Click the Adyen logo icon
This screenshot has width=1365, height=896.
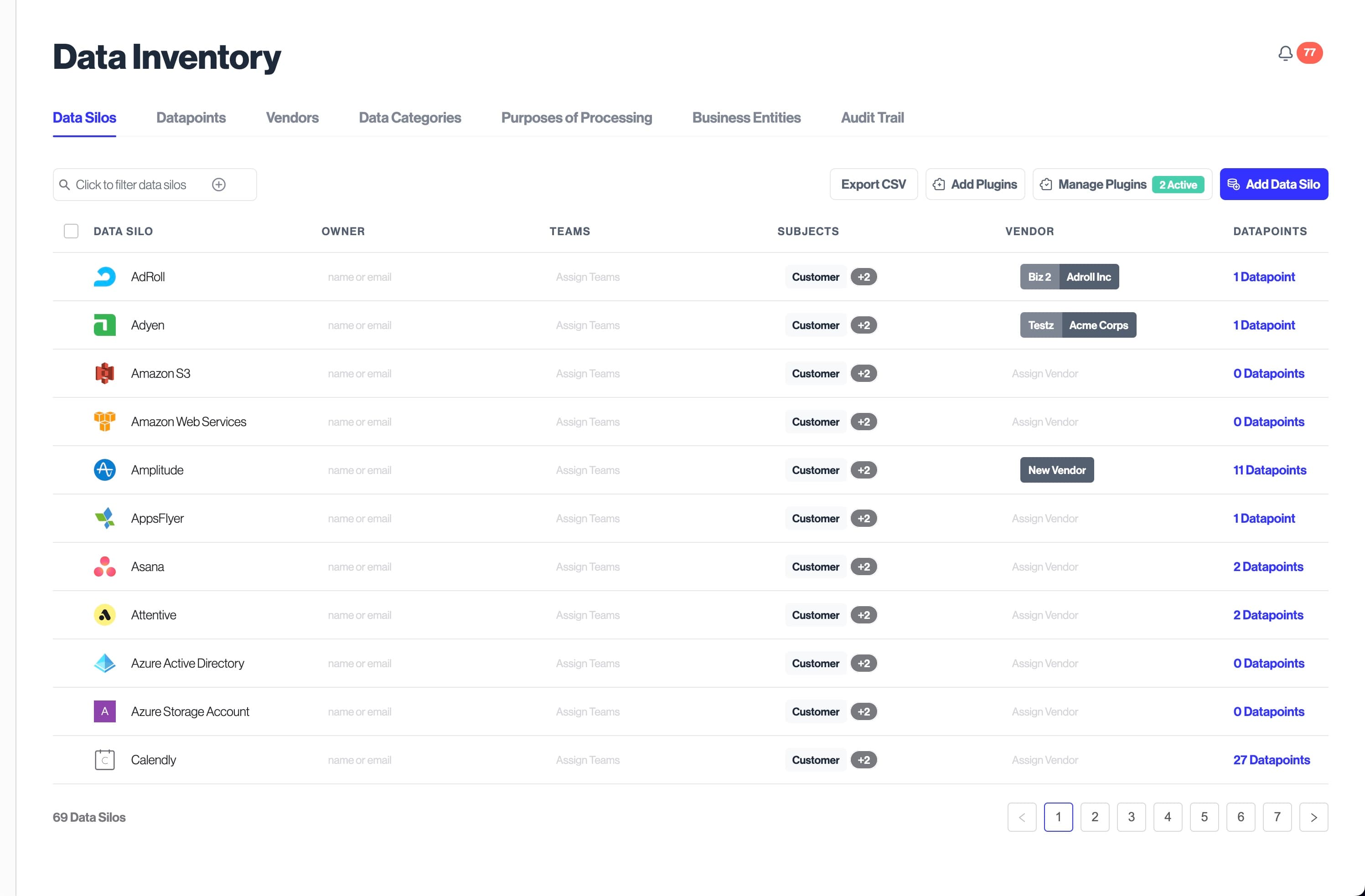click(x=104, y=325)
